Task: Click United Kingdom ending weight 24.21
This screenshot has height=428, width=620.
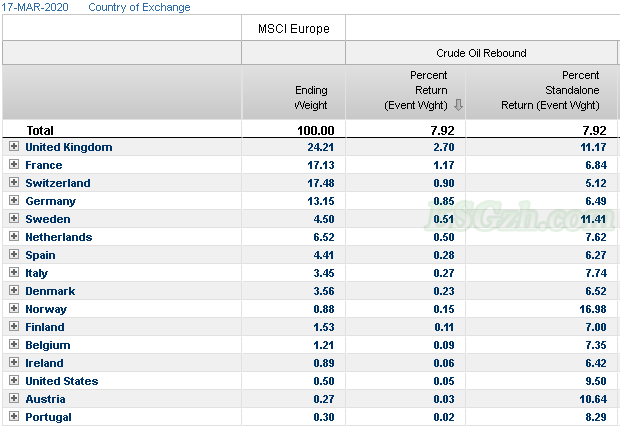Action: tap(321, 147)
